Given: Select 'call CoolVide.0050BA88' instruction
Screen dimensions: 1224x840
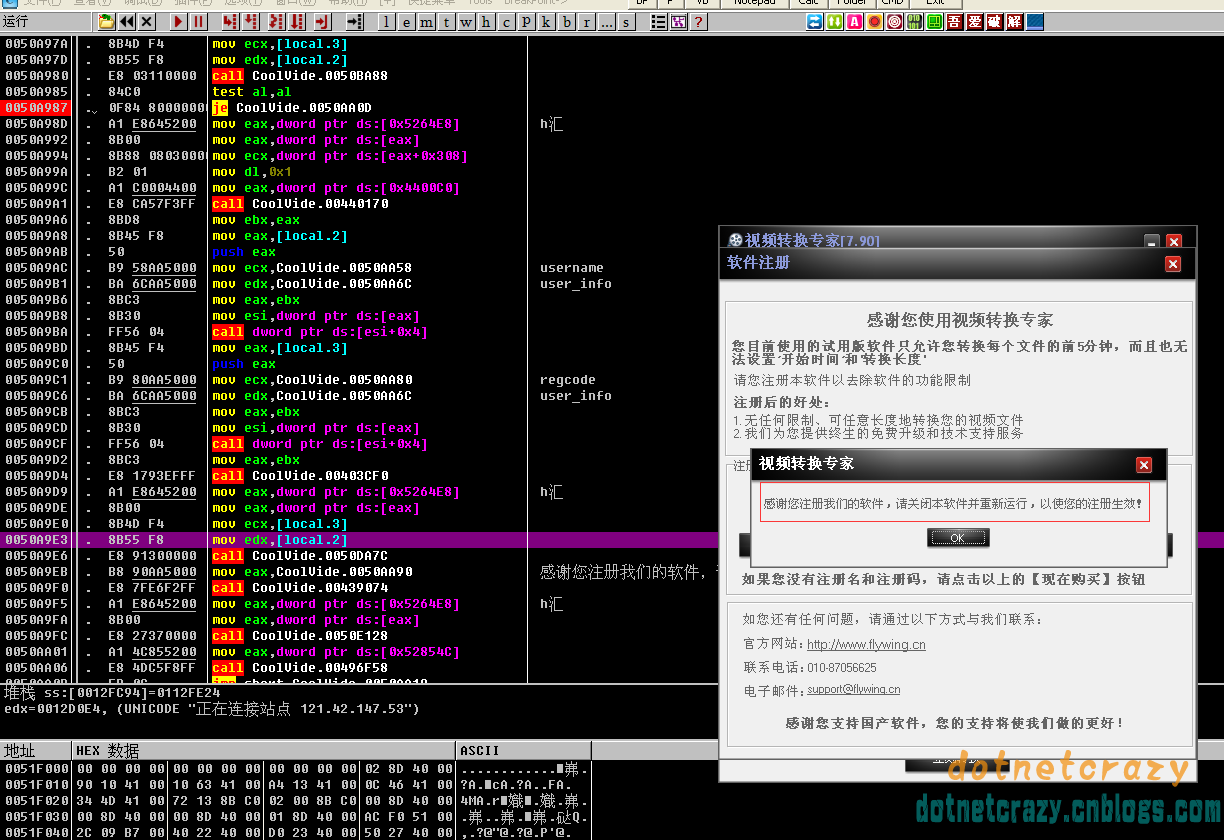Looking at the screenshot, I should click(300, 76).
